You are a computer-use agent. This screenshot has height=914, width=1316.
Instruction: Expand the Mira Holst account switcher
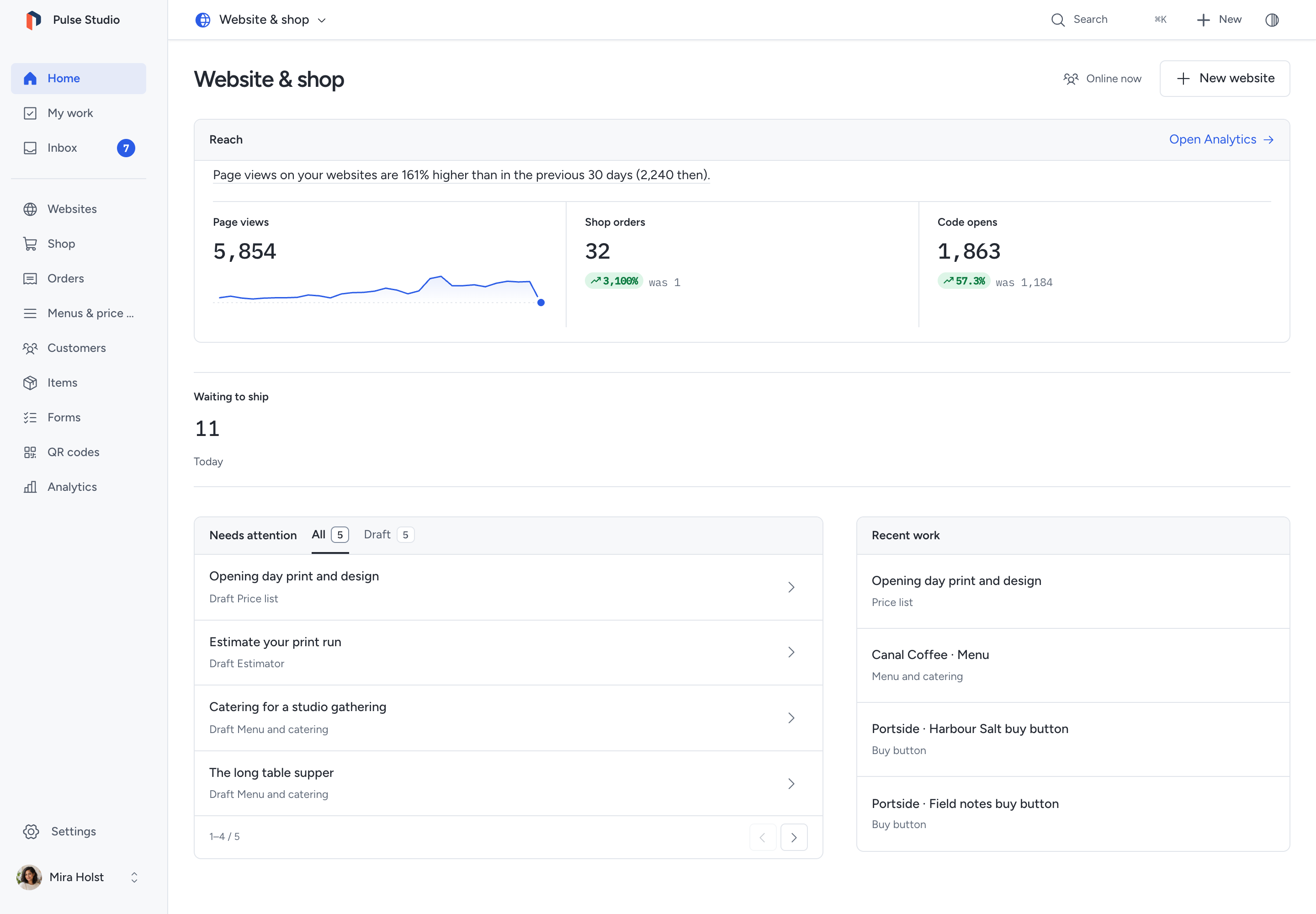tap(134, 877)
